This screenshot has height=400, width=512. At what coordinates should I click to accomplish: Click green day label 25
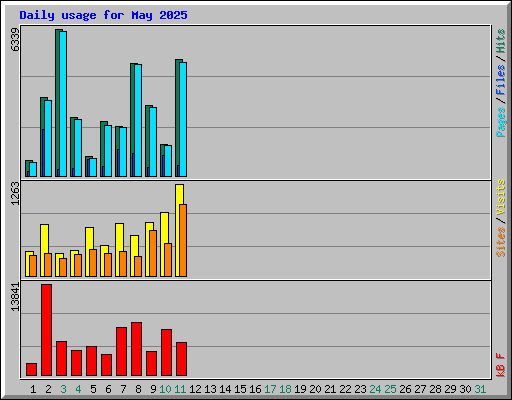(x=390, y=389)
